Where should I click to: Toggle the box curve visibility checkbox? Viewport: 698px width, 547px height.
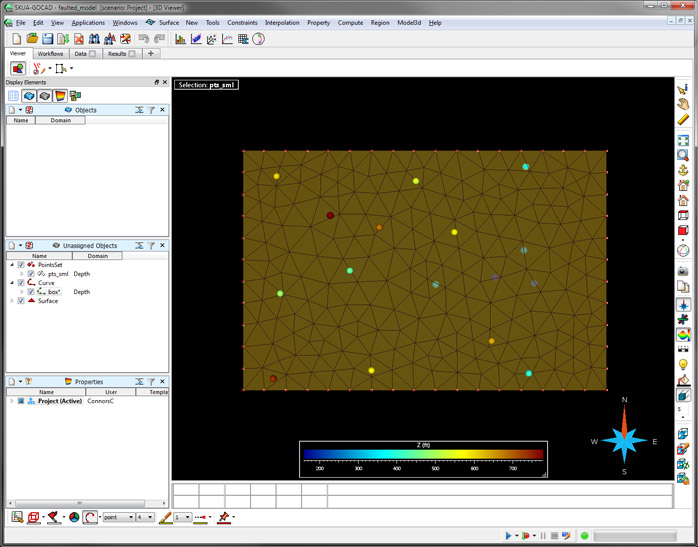31,292
